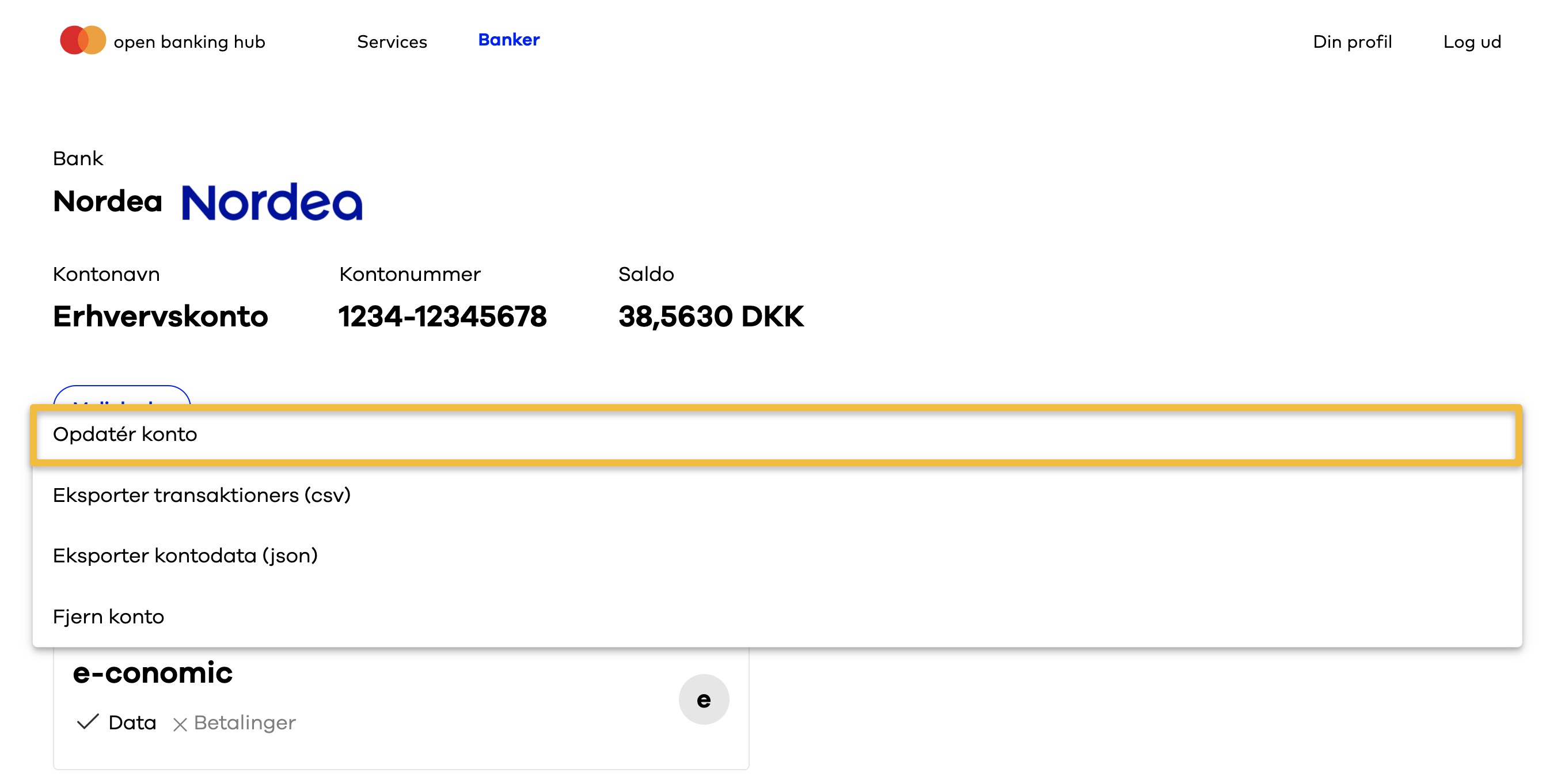
Task: Switch to the Banker tab
Action: point(508,40)
